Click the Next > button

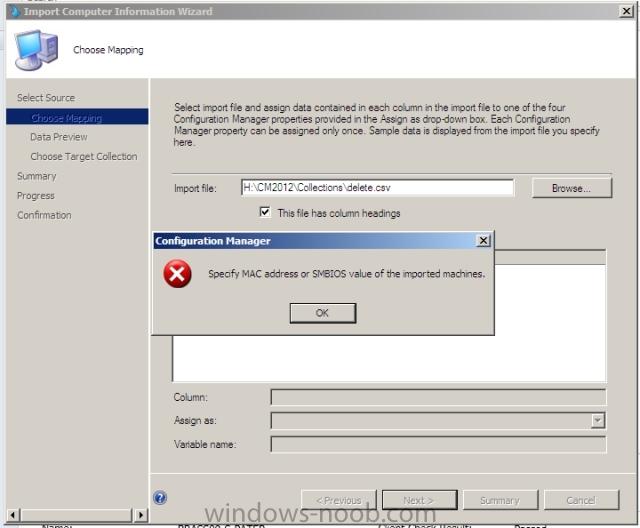pos(419,500)
